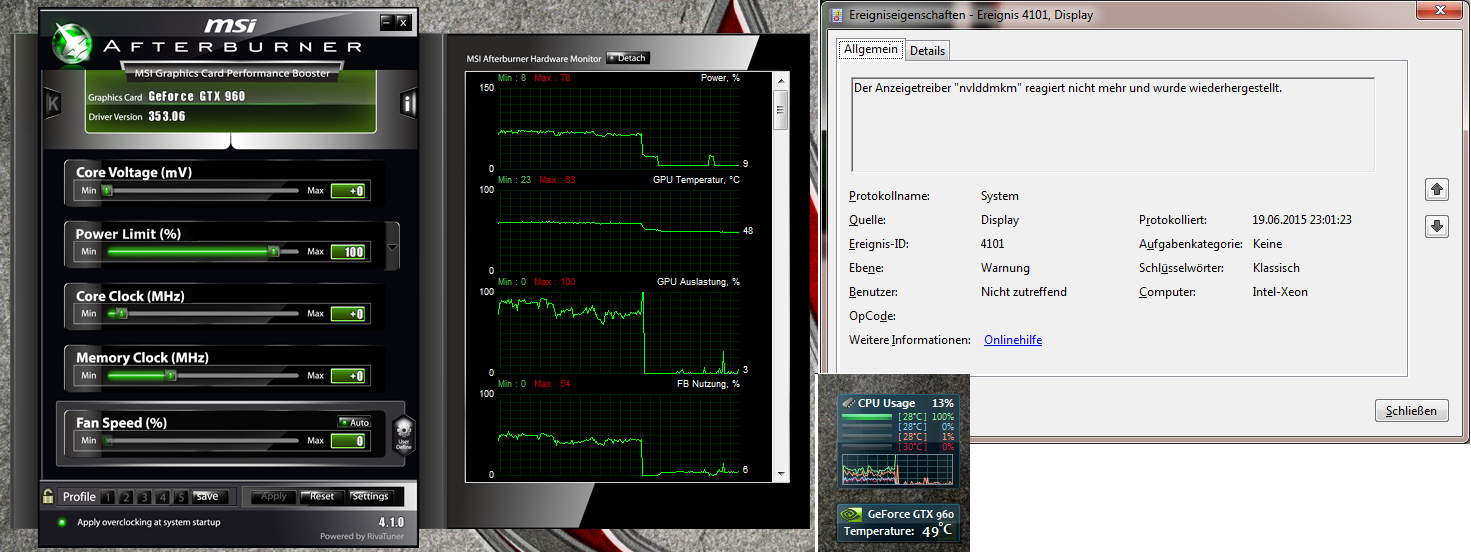Reset Afterburner settings to defaults
Image resolution: width=1471 pixels, height=552 pixels.
click(x=322, y=496)
